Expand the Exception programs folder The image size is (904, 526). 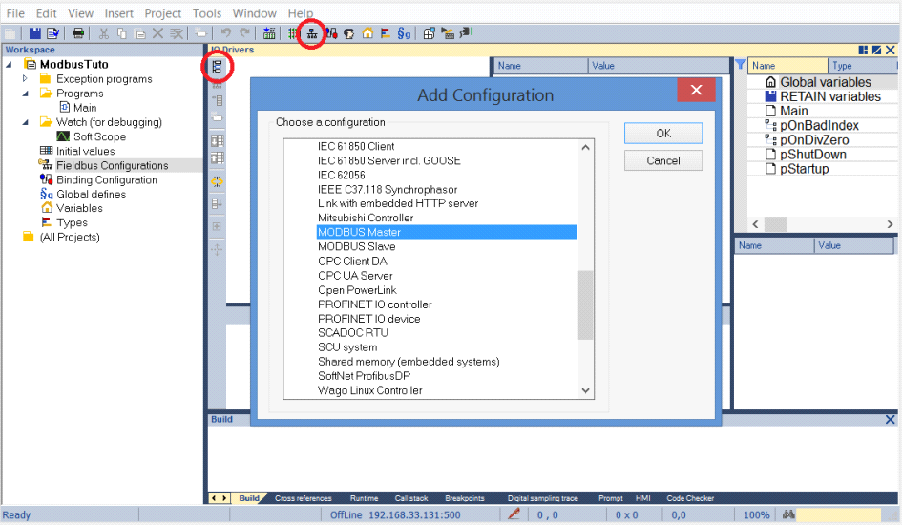tap(25, 78)
